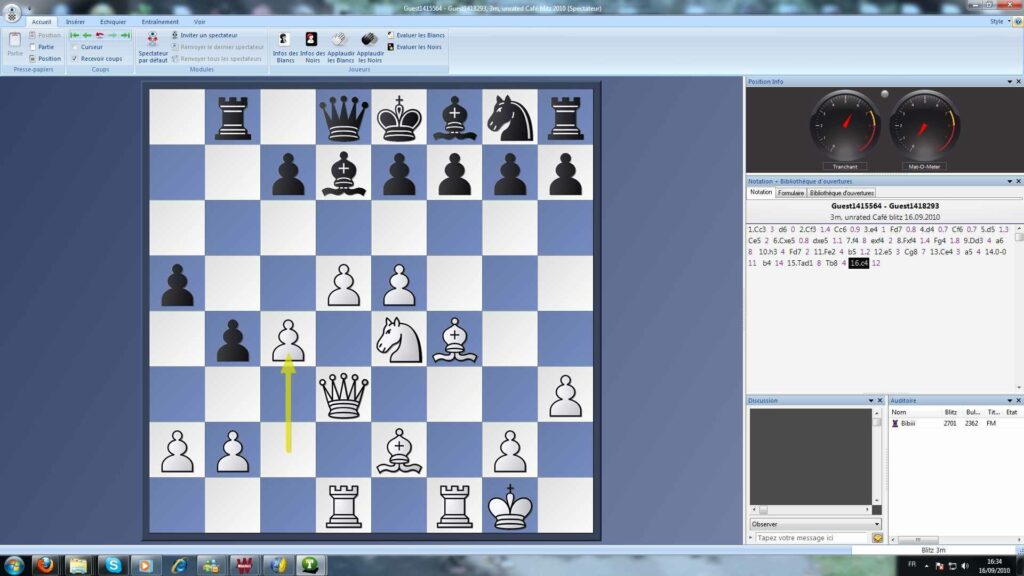Open Firefox from the Windows taskbar
1024x576 pixels.
point(45,565)
